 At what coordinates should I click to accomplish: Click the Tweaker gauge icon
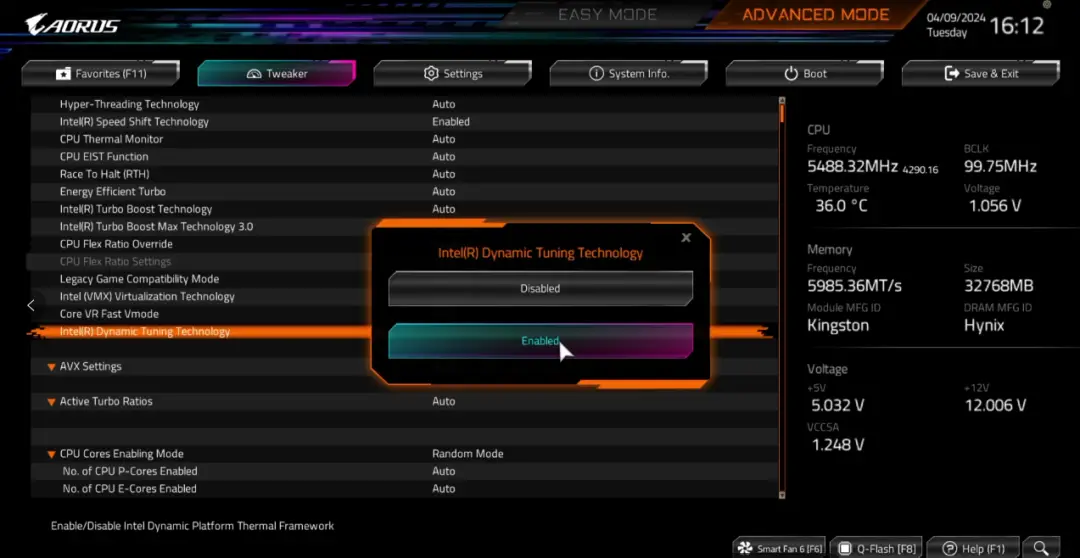[x=254, y=74]
